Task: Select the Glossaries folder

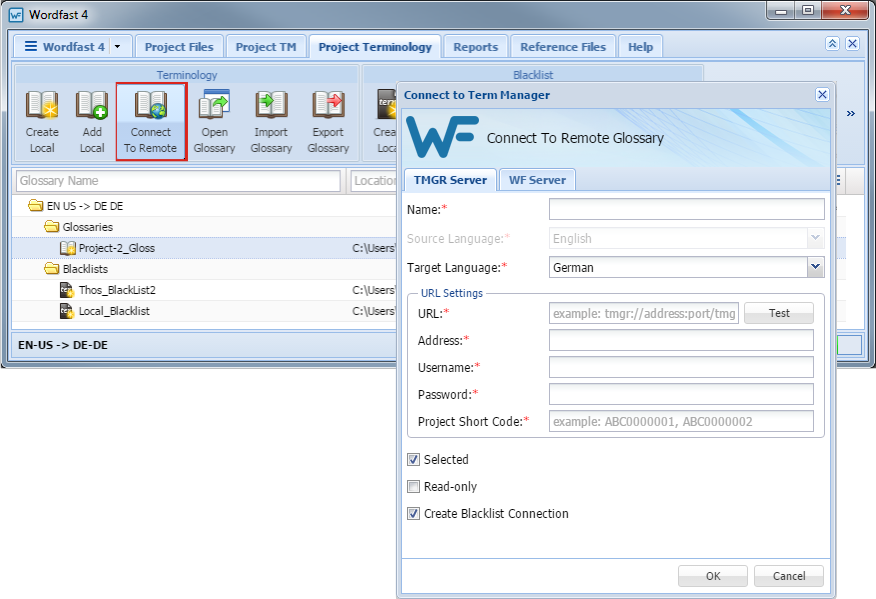Action: coord(79,227)
